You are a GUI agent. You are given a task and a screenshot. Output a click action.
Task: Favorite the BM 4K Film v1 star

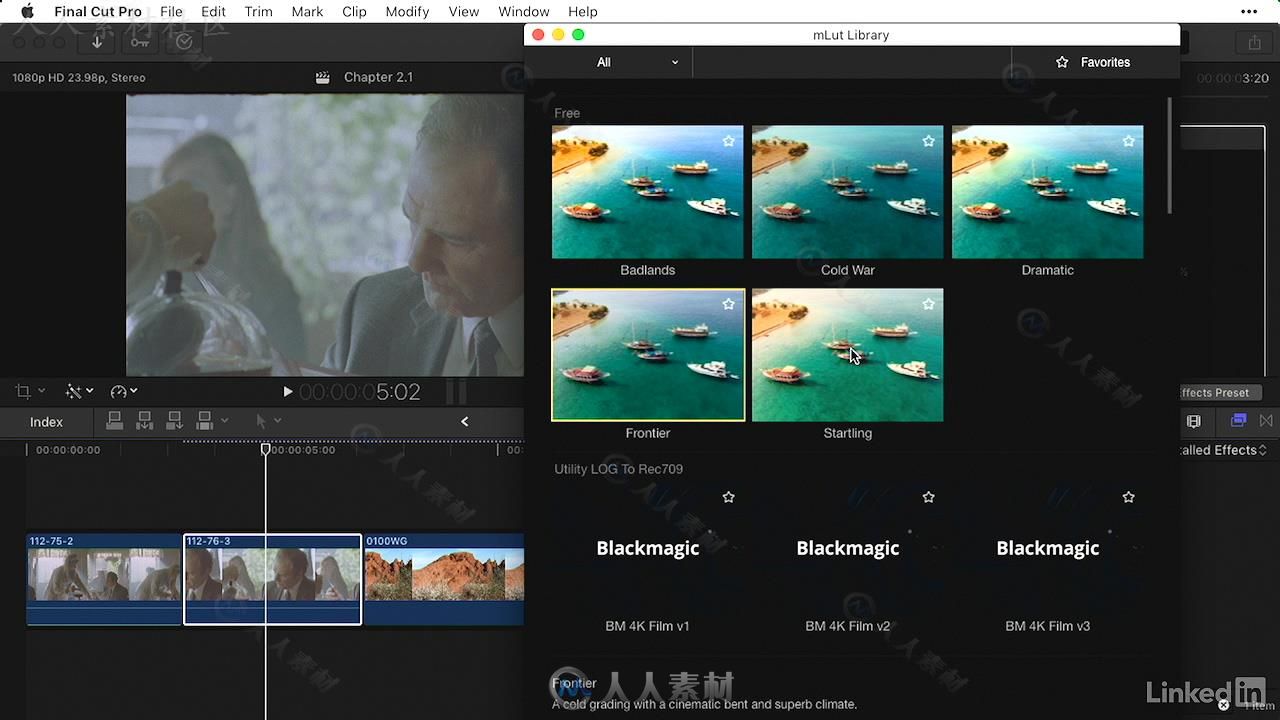click(x=729, y=497)
